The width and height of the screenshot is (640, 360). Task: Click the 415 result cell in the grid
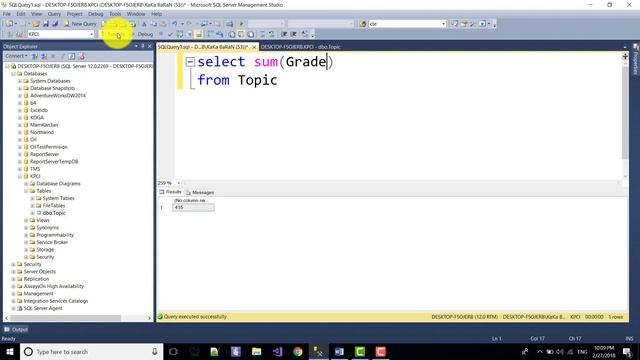pos(193,207)
